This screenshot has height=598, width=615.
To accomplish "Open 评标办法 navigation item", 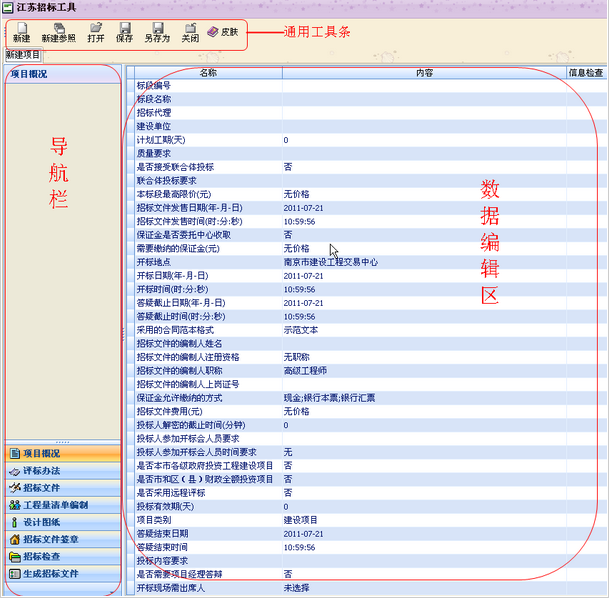I will [63, 471].
